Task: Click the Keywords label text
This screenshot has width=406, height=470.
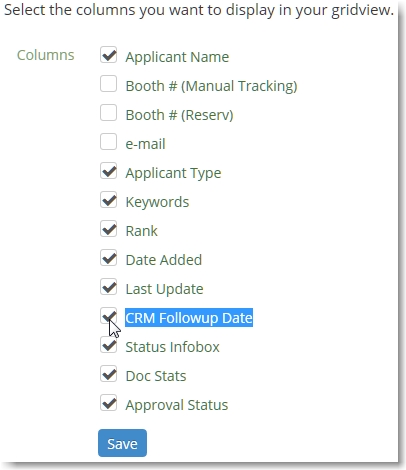Action: pyautogui.click(x=157, y=202)
